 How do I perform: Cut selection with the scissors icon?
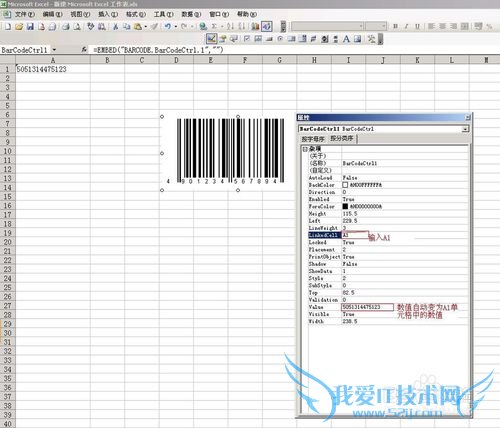tap(115, 27)
